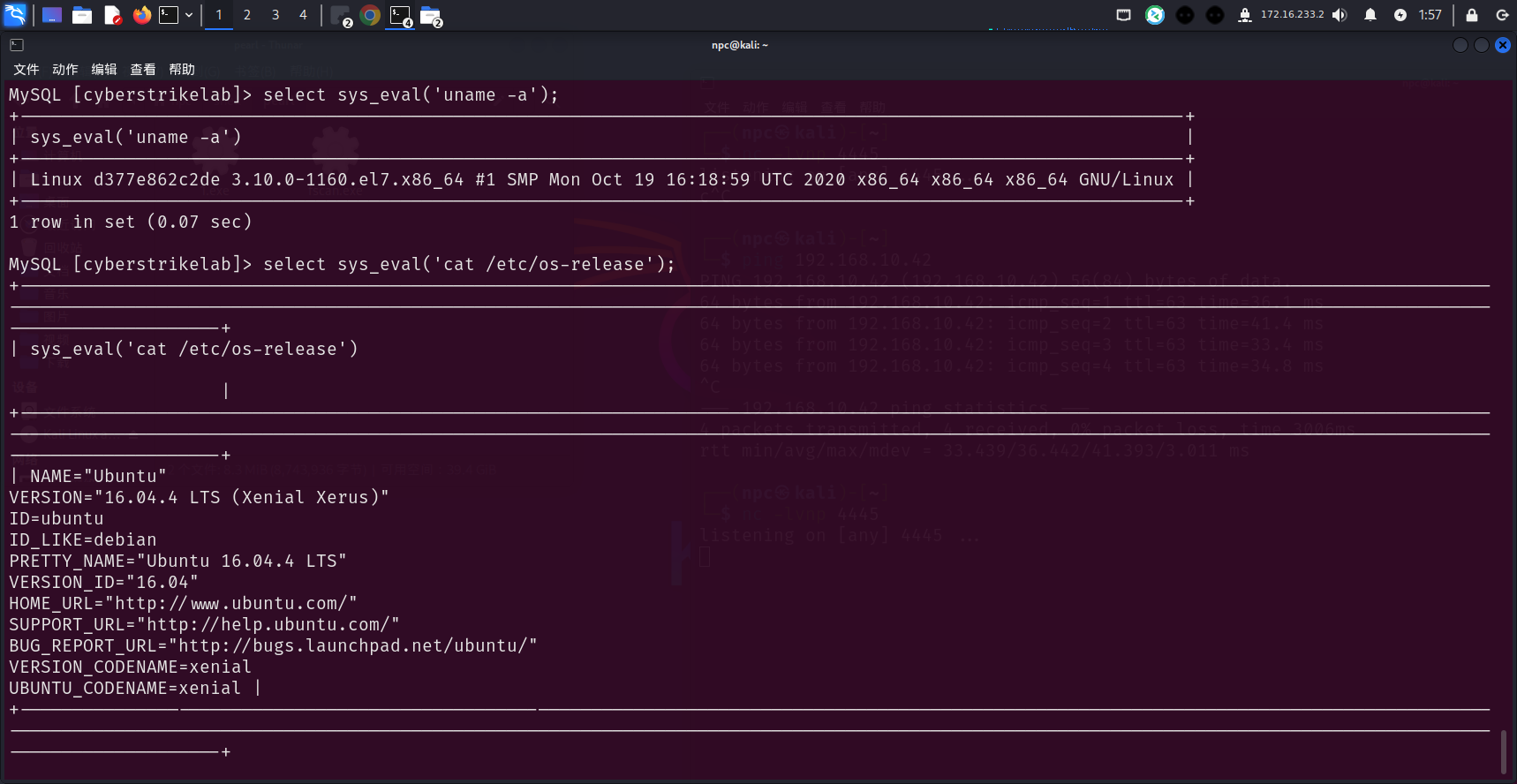Click the ID_LIKE=debian line
The height and width of the screenshot is (784, 1517).
click(x=83, y=539)
